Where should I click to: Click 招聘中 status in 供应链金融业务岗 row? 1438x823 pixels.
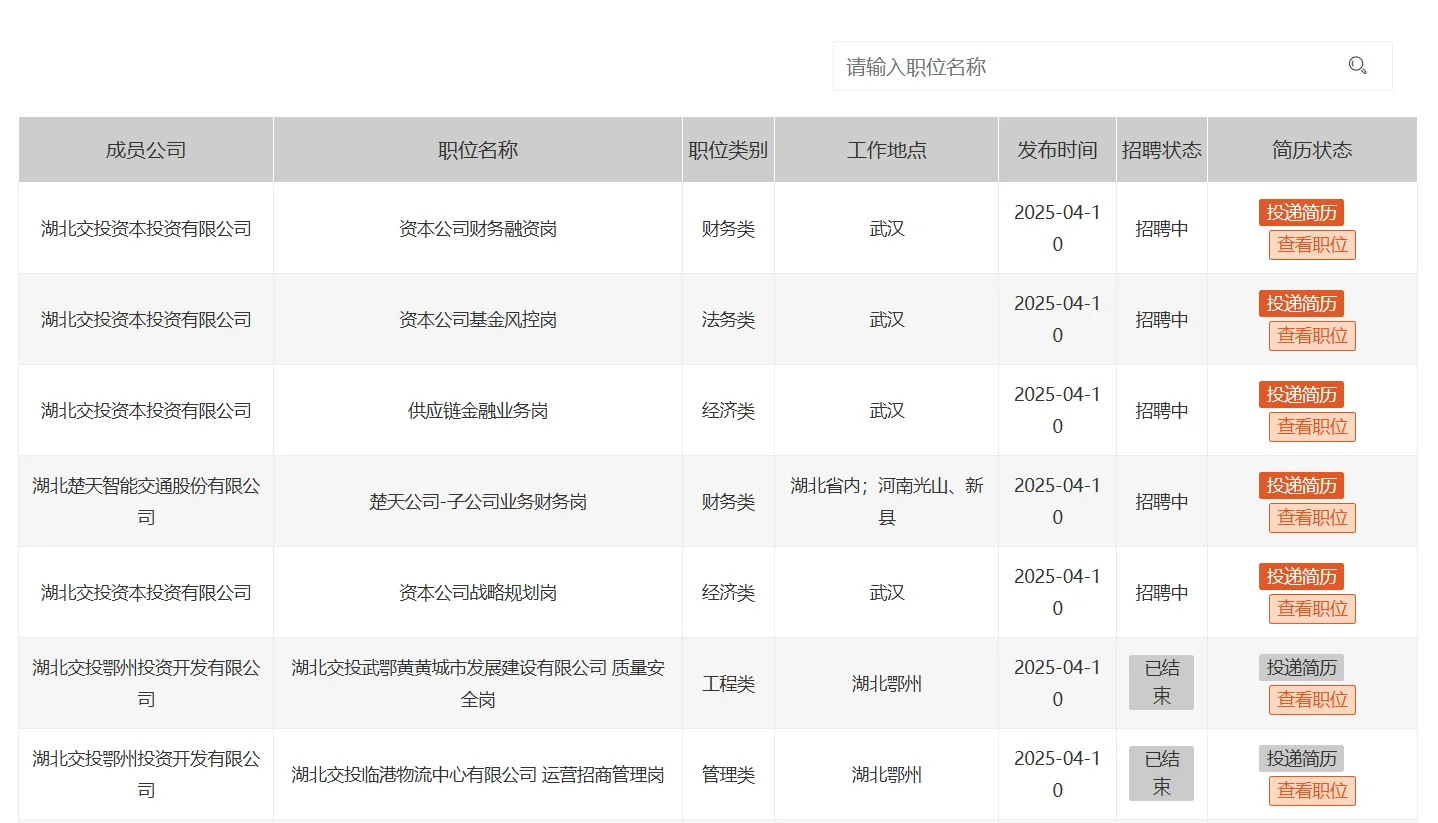(x=1162, y=411)
